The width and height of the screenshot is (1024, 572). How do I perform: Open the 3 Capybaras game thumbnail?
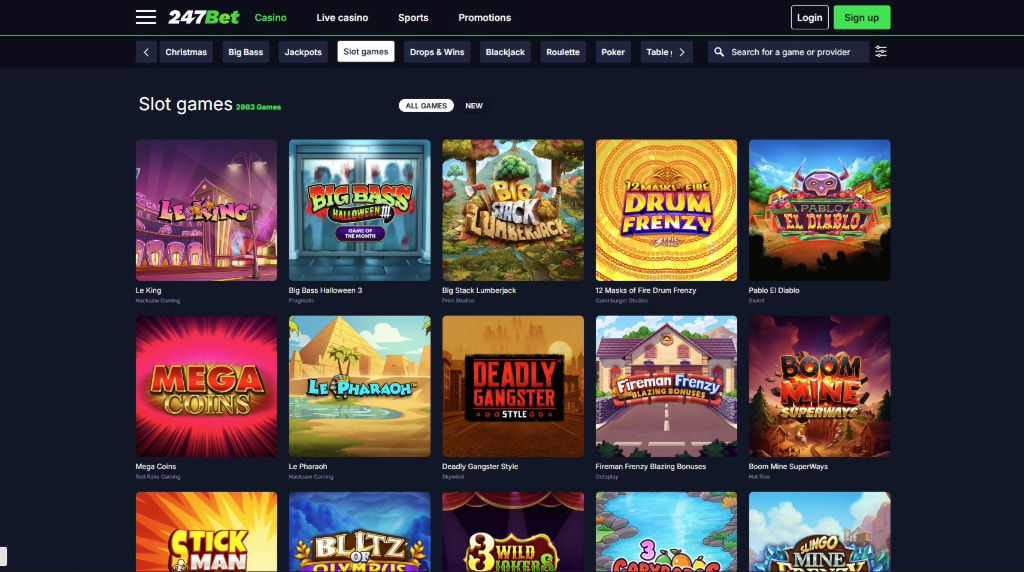[666, 532]
